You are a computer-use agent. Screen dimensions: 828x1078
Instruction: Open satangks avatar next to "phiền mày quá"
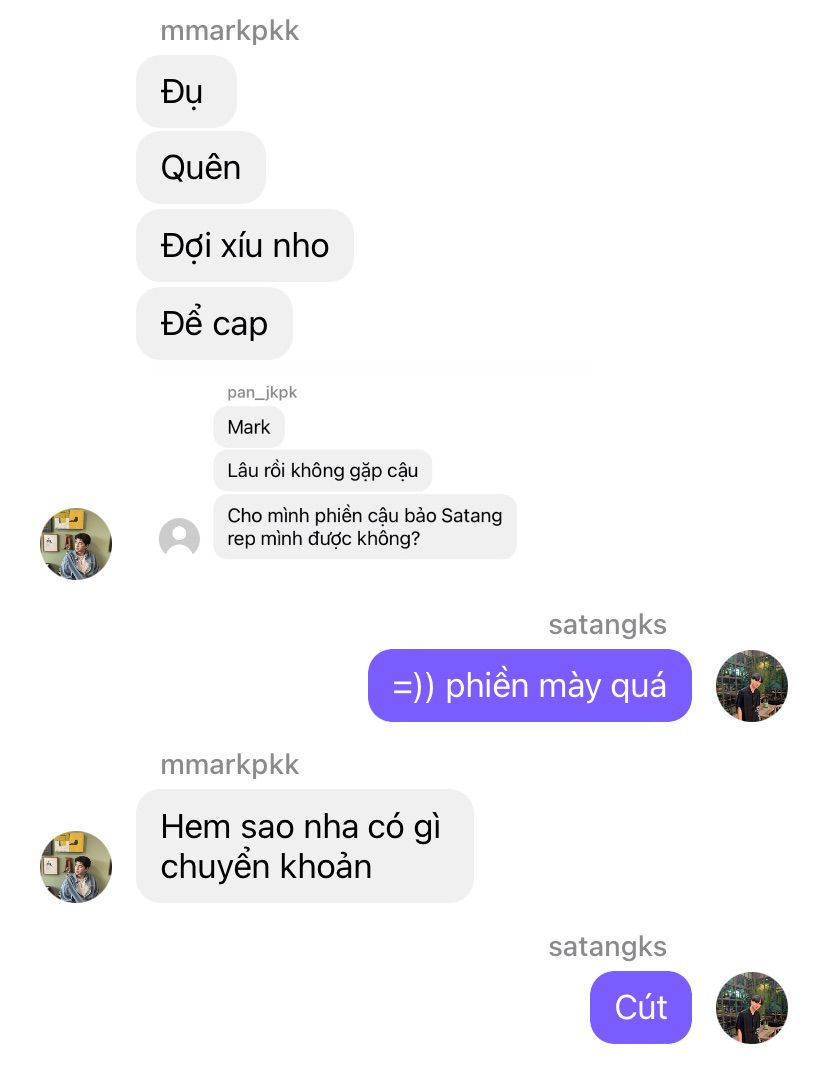coord(752,685)
